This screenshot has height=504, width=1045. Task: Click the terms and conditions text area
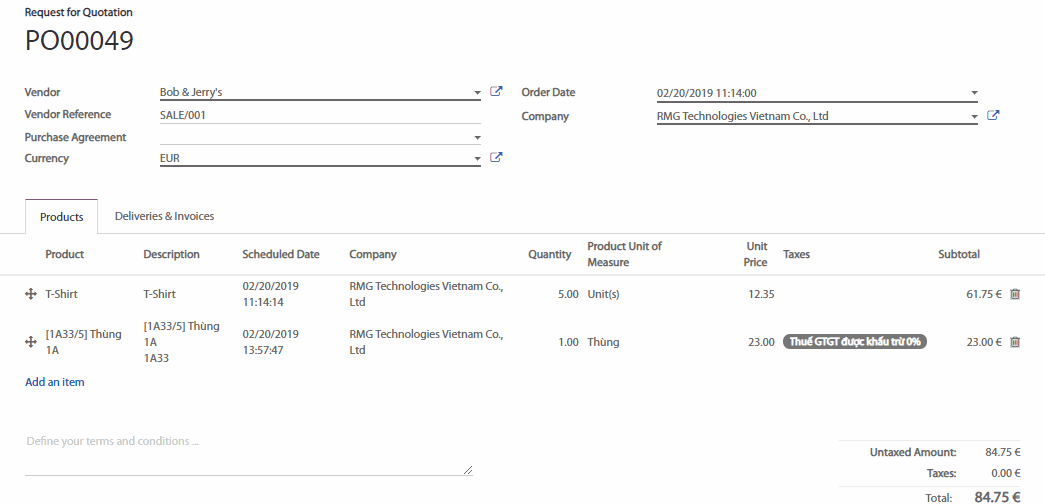click(x=248, y=455)
